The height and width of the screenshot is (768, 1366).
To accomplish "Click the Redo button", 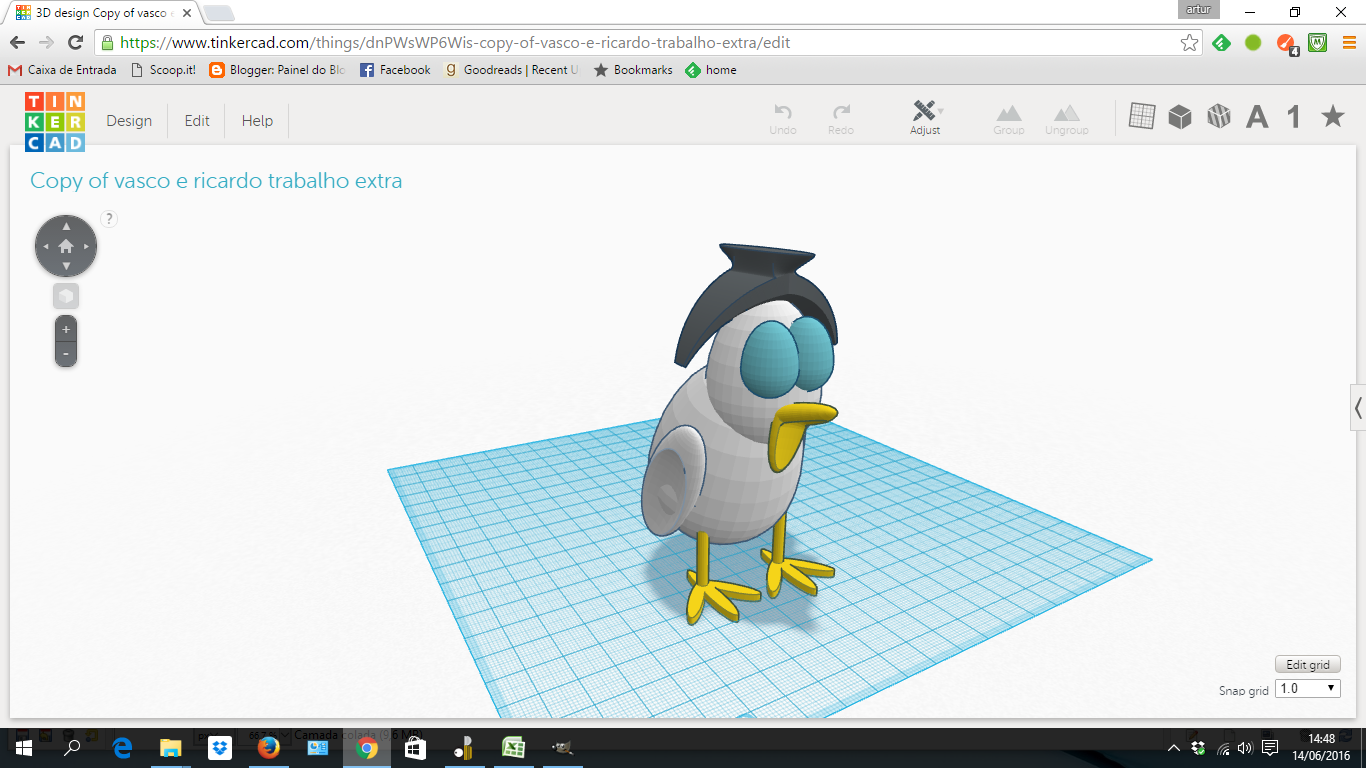I will pos(841,119).
